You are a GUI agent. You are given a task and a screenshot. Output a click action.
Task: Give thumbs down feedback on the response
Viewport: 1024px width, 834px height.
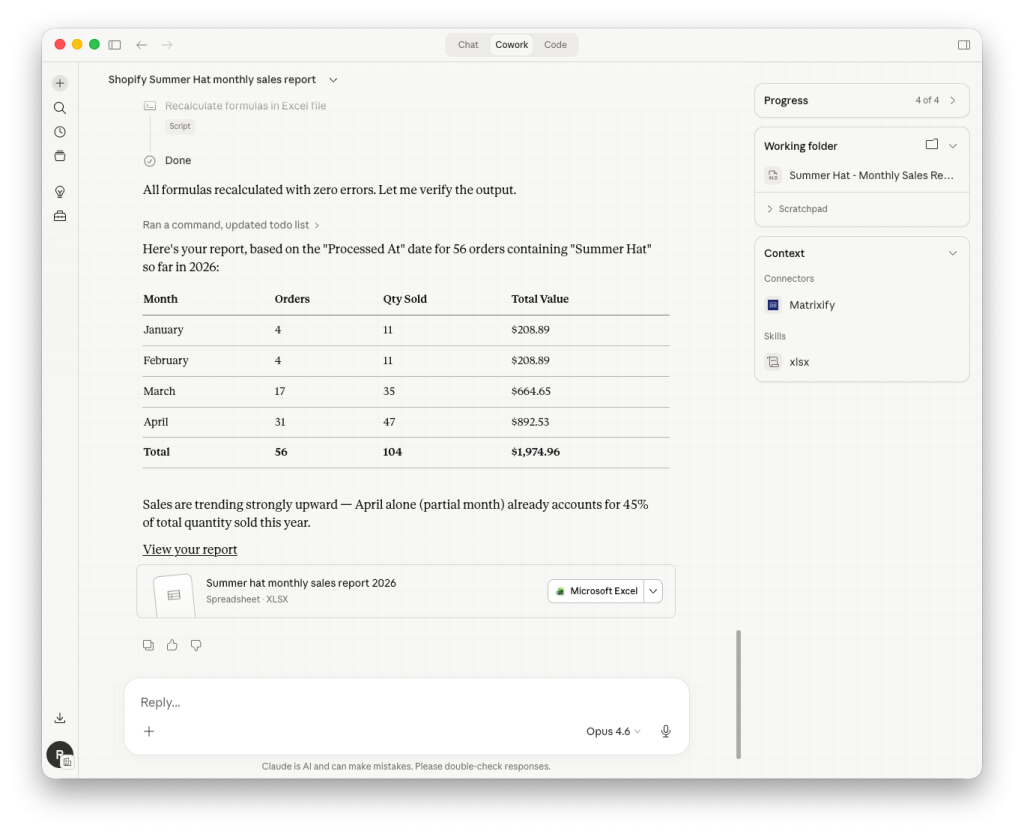pyautogui.click(x=196, y=645)
